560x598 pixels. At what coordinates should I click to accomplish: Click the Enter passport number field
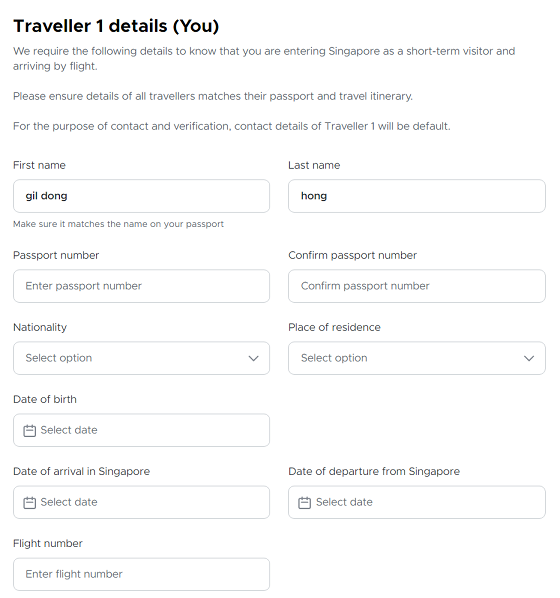(x=142, y=286)
